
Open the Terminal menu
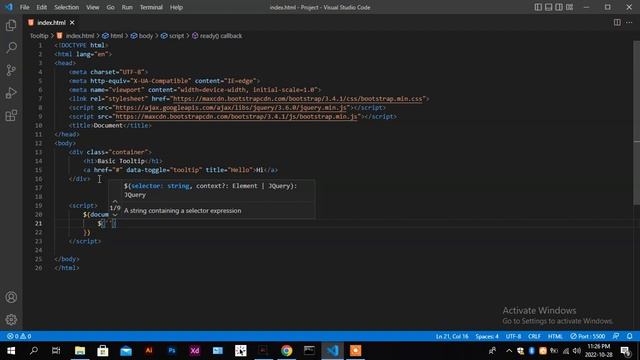(x=151, y=7)
